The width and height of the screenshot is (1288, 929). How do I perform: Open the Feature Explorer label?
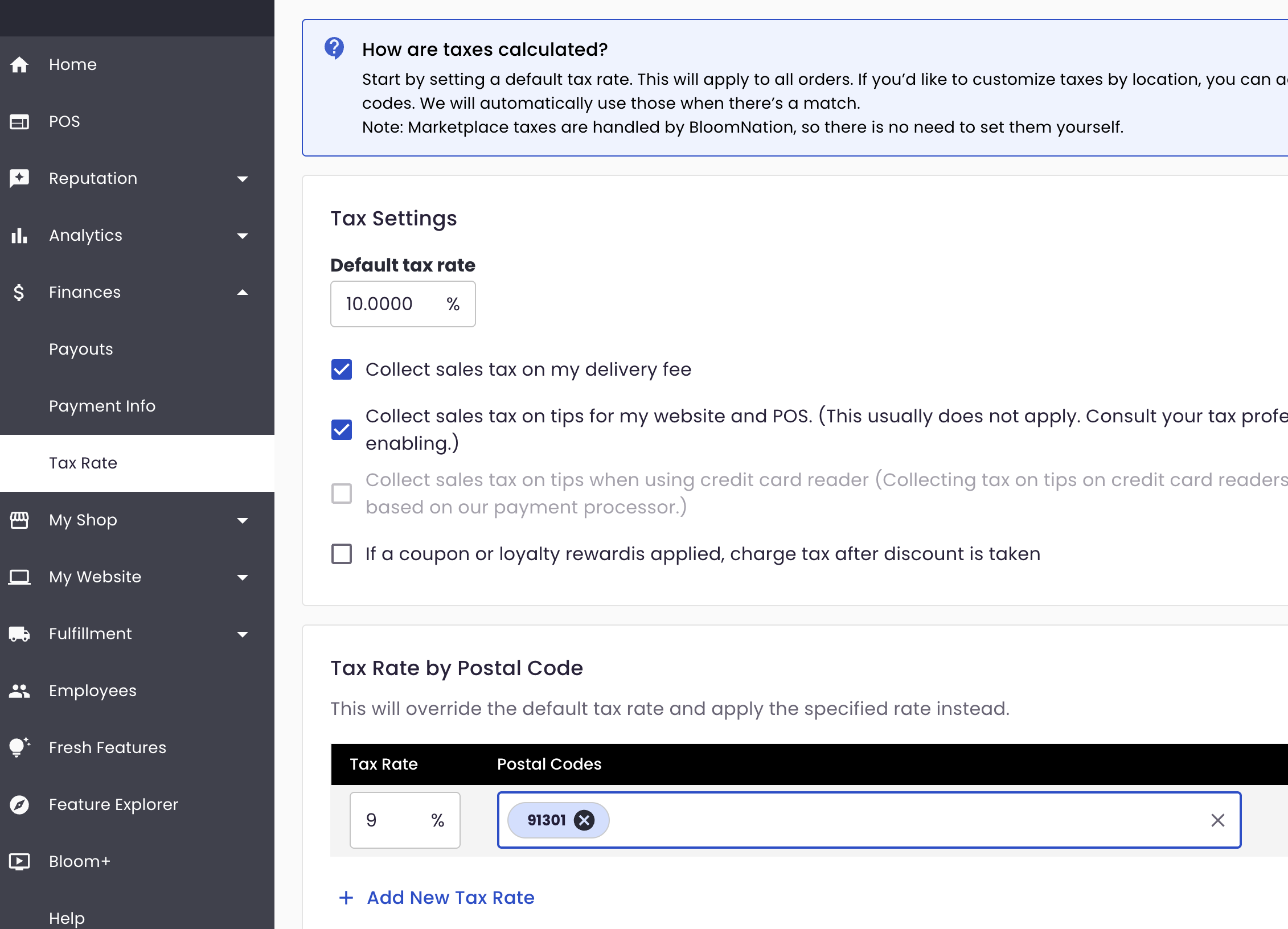pyautogui.click(x=114, y=805)
